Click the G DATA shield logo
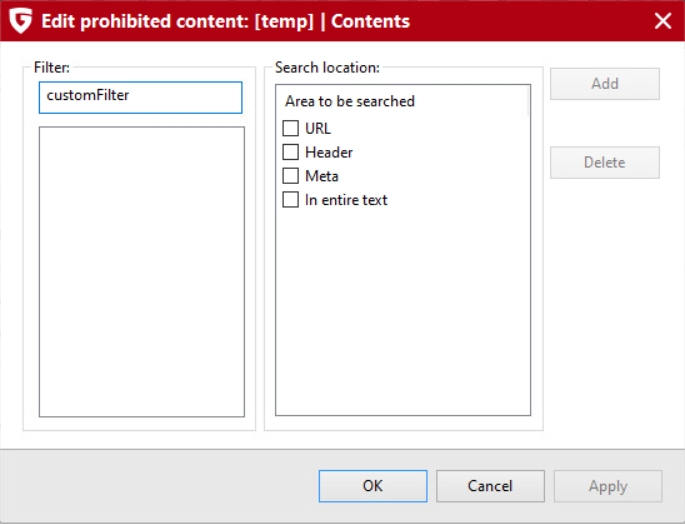 (21, 21)
